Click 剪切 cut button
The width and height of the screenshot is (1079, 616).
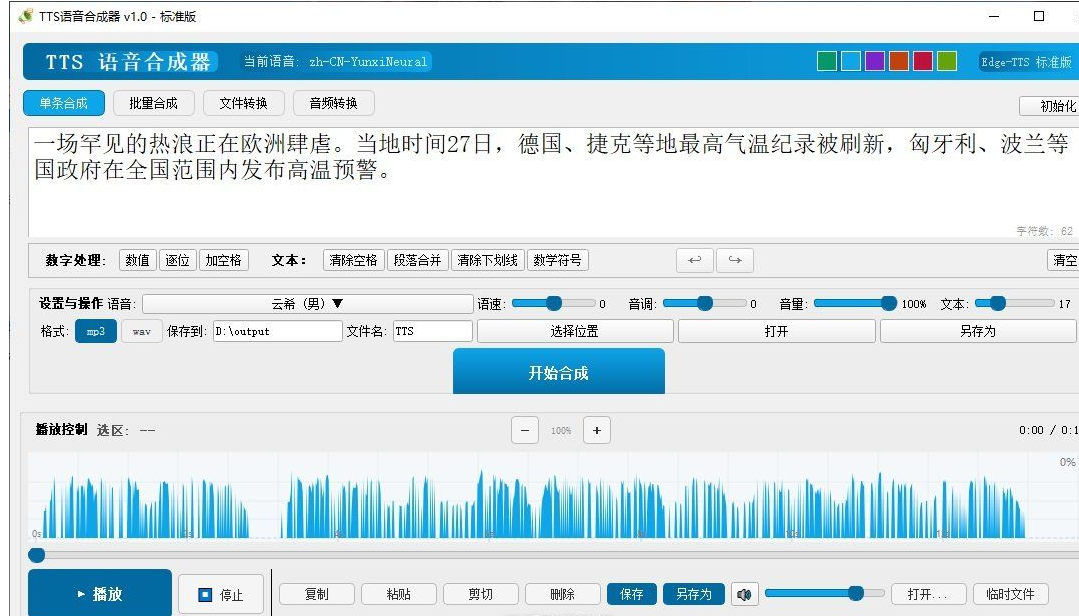[480, 594]
